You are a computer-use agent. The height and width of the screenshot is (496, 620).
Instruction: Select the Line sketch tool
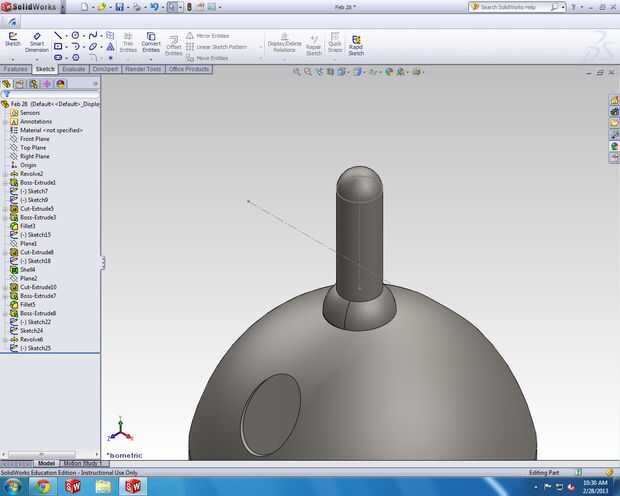coord(59,35)
